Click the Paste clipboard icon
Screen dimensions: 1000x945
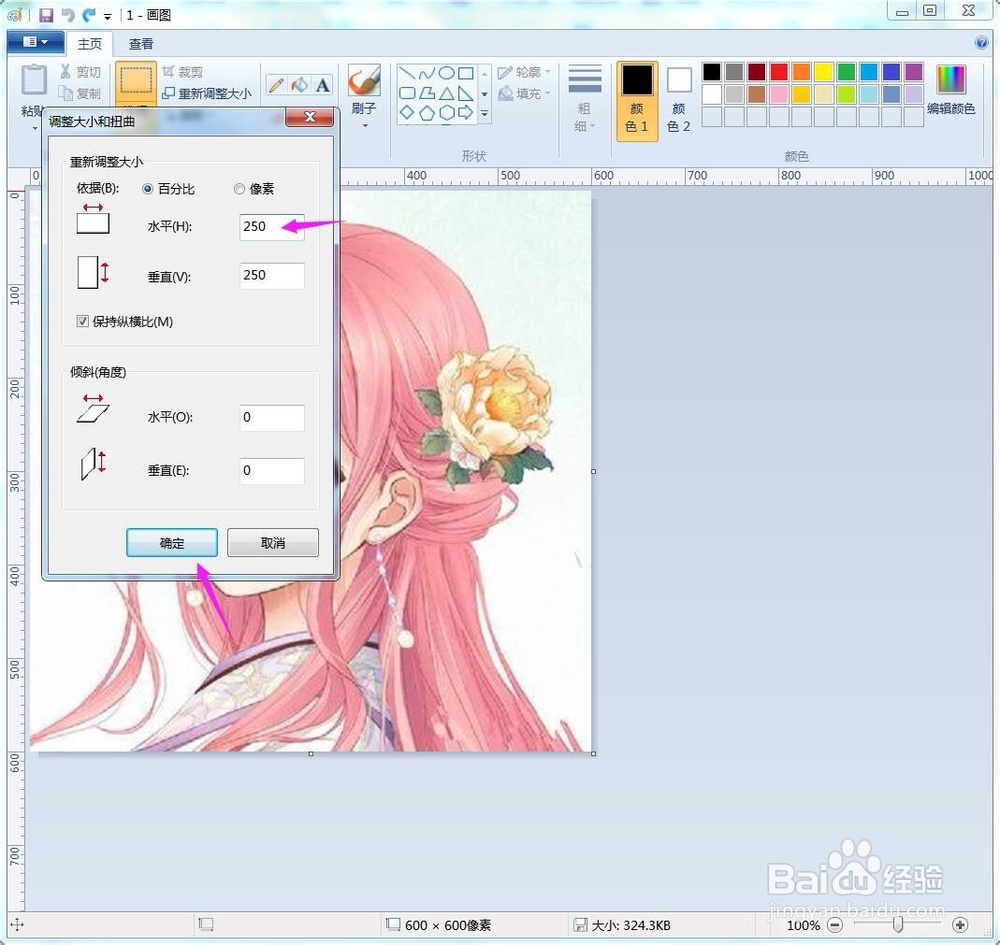click(34, 81)
